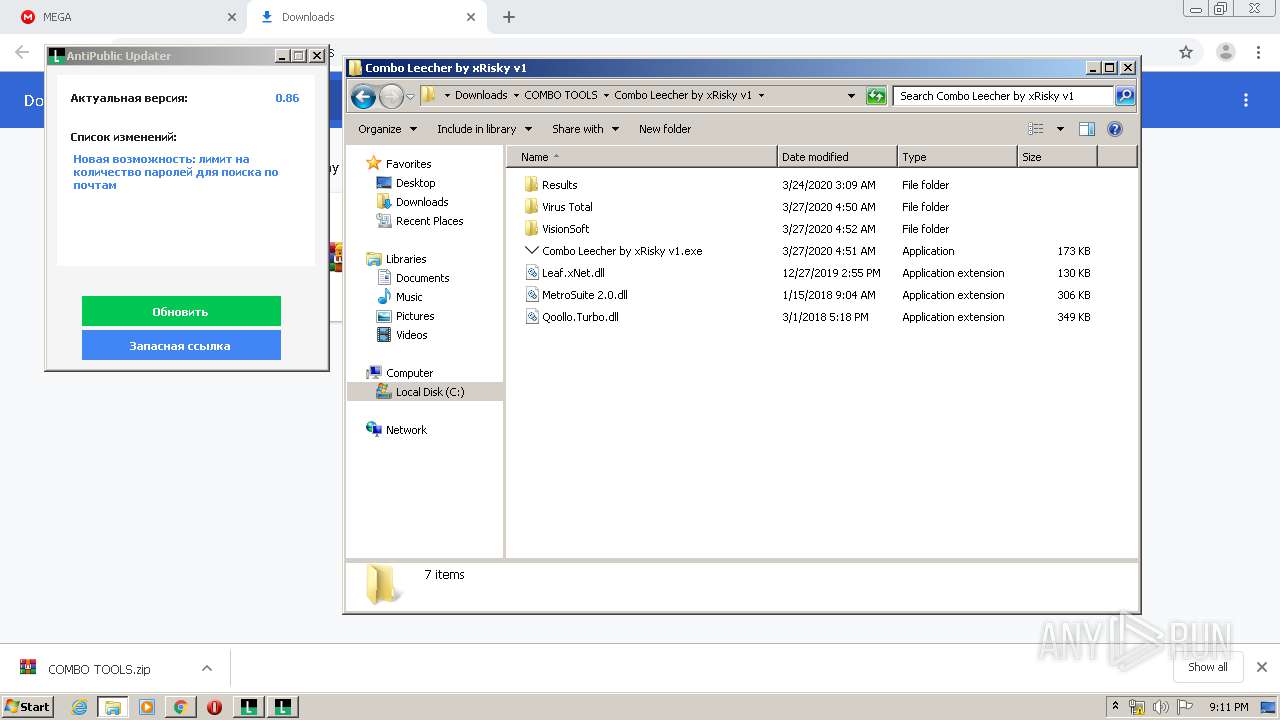Sort by the Size column header
The width and height of the screenshot is (1280, 720).
tap(1057, 157)
